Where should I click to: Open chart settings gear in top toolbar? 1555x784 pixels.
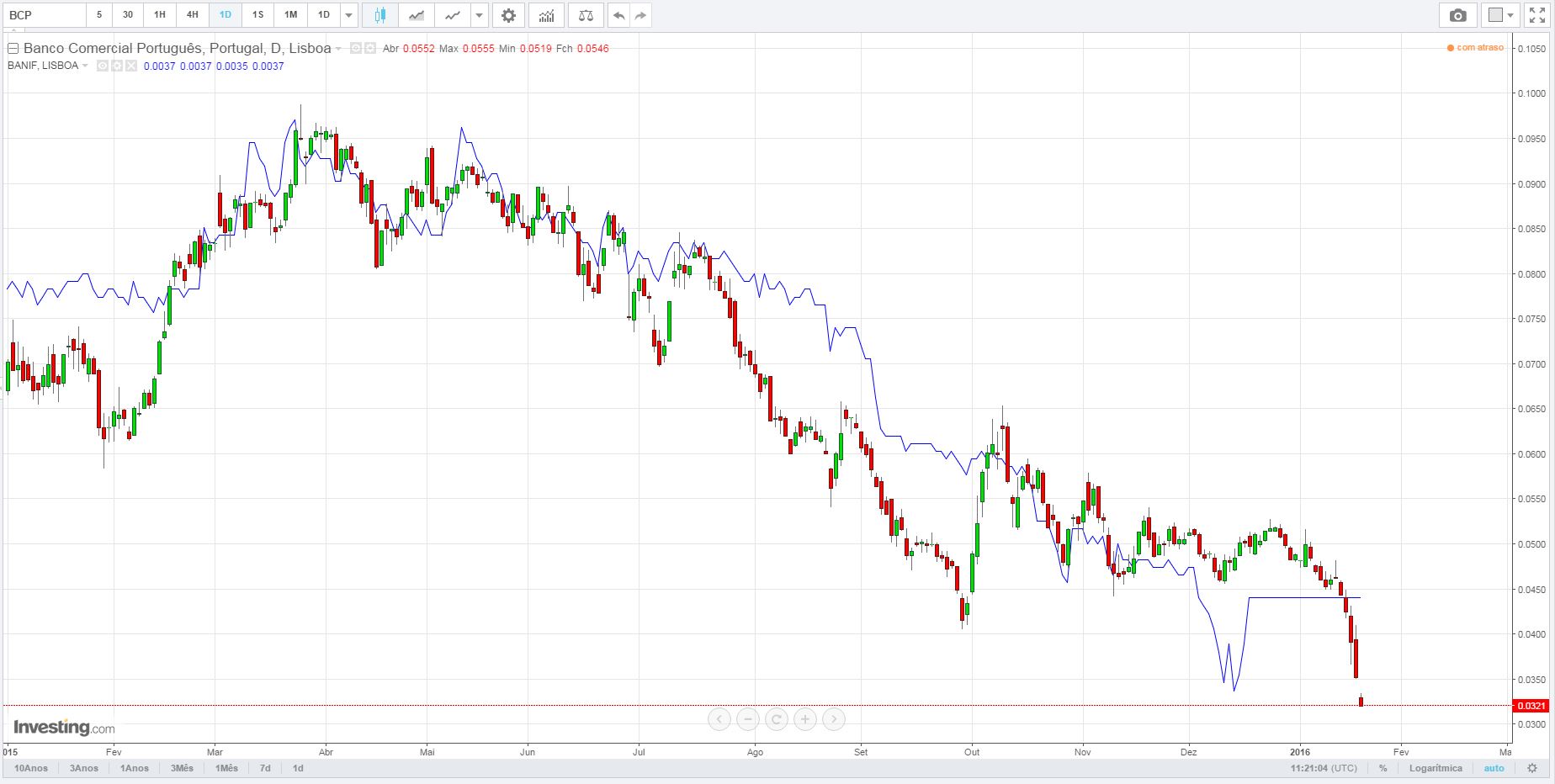pos(508,15)
